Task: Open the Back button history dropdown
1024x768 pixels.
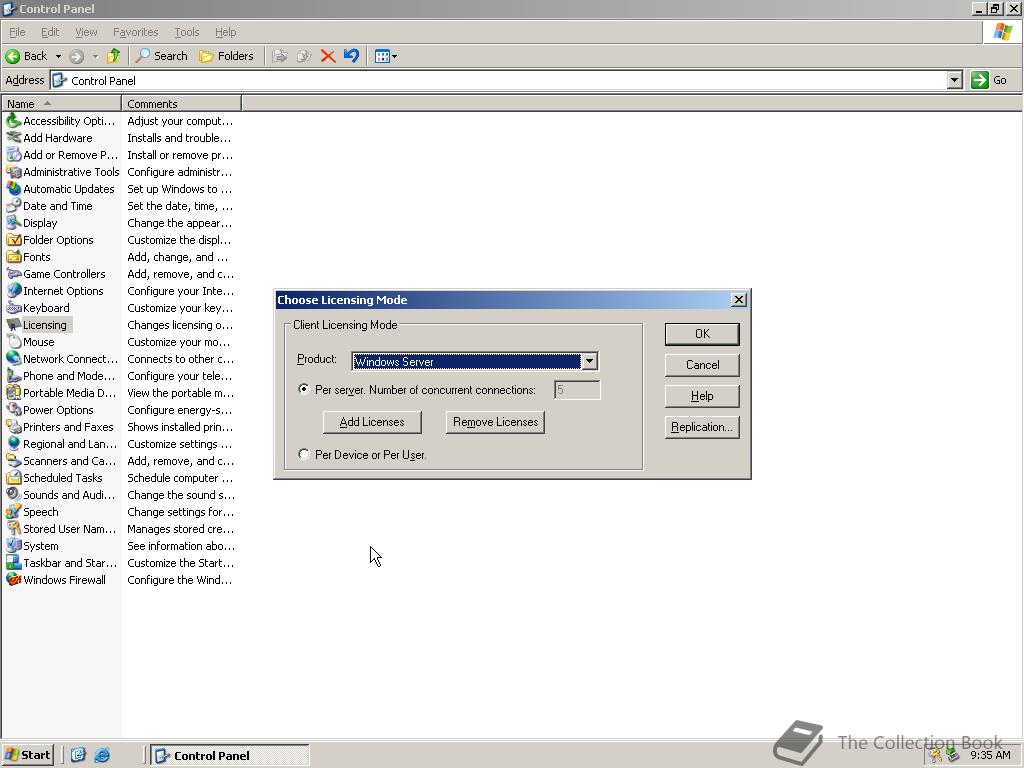Action: pos(58,56)
